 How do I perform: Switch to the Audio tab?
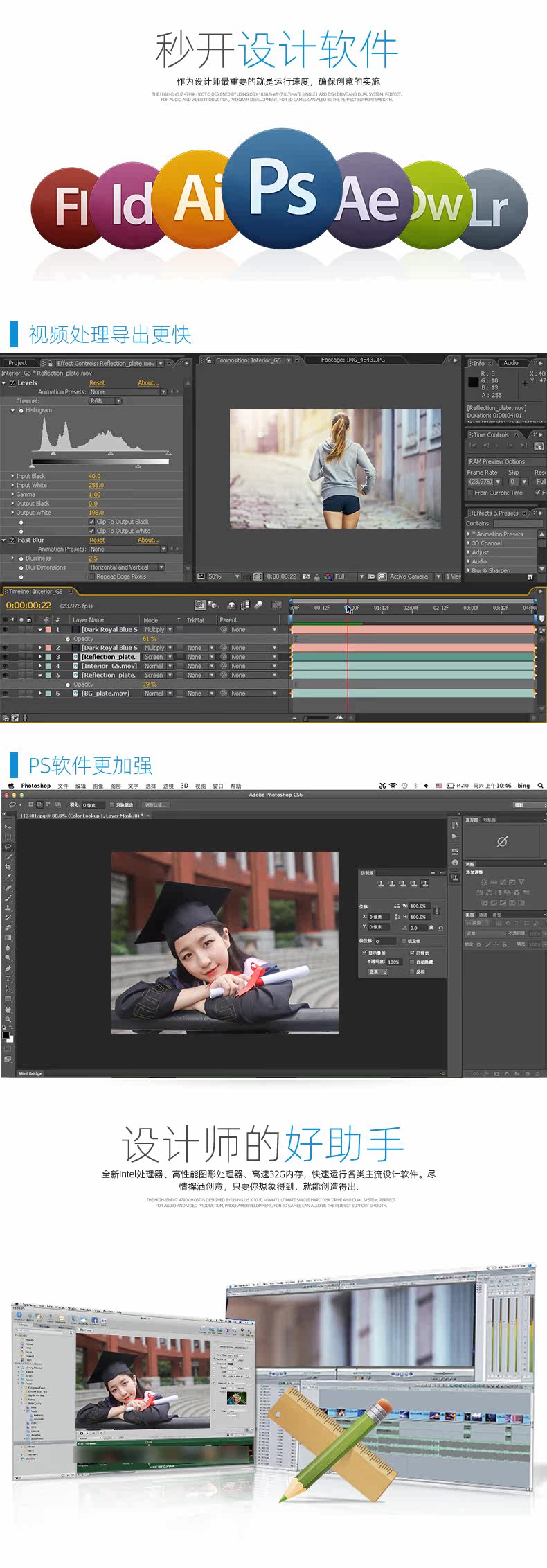(511, 363)
